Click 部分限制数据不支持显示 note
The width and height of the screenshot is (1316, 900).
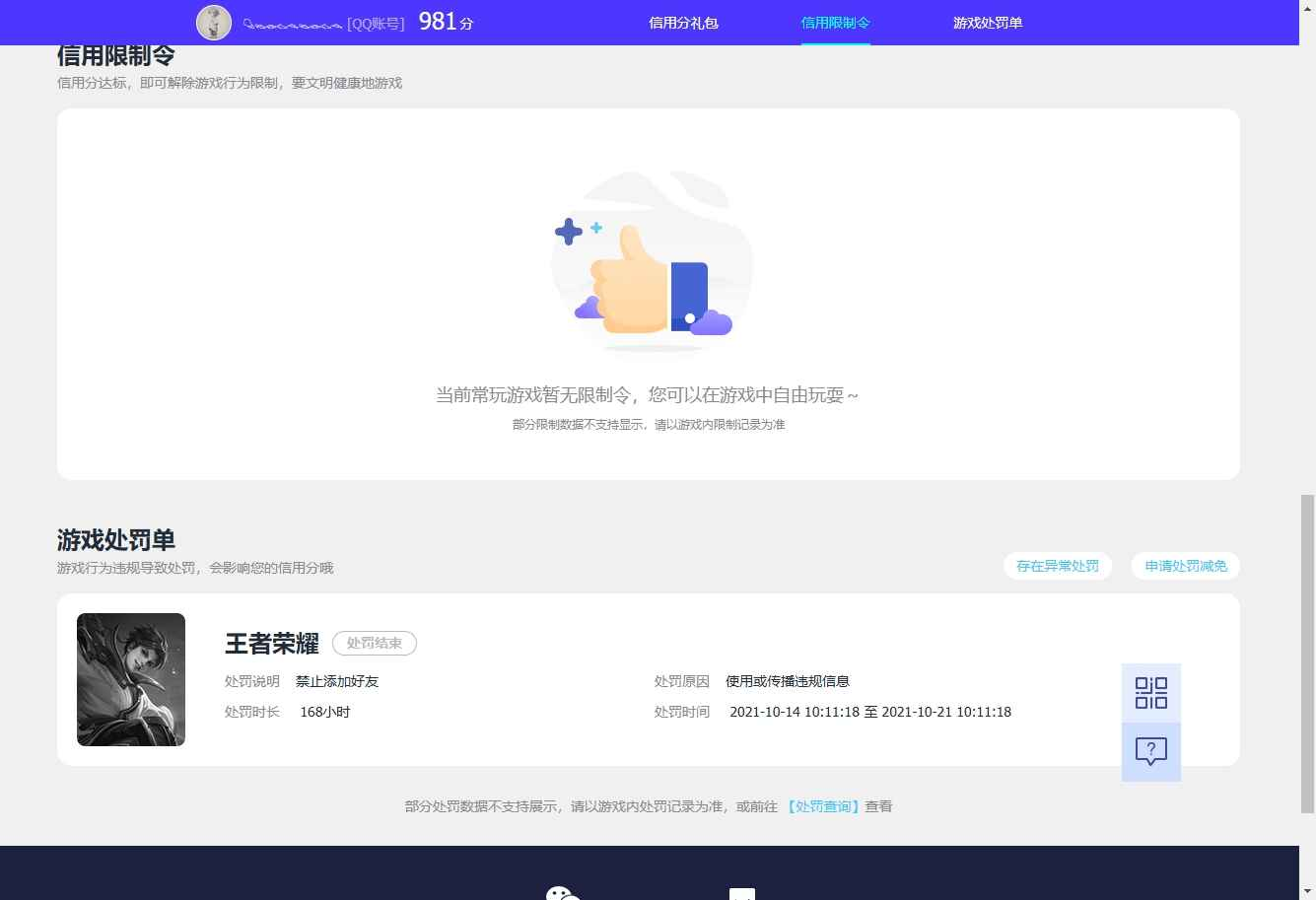click(649, 425)
